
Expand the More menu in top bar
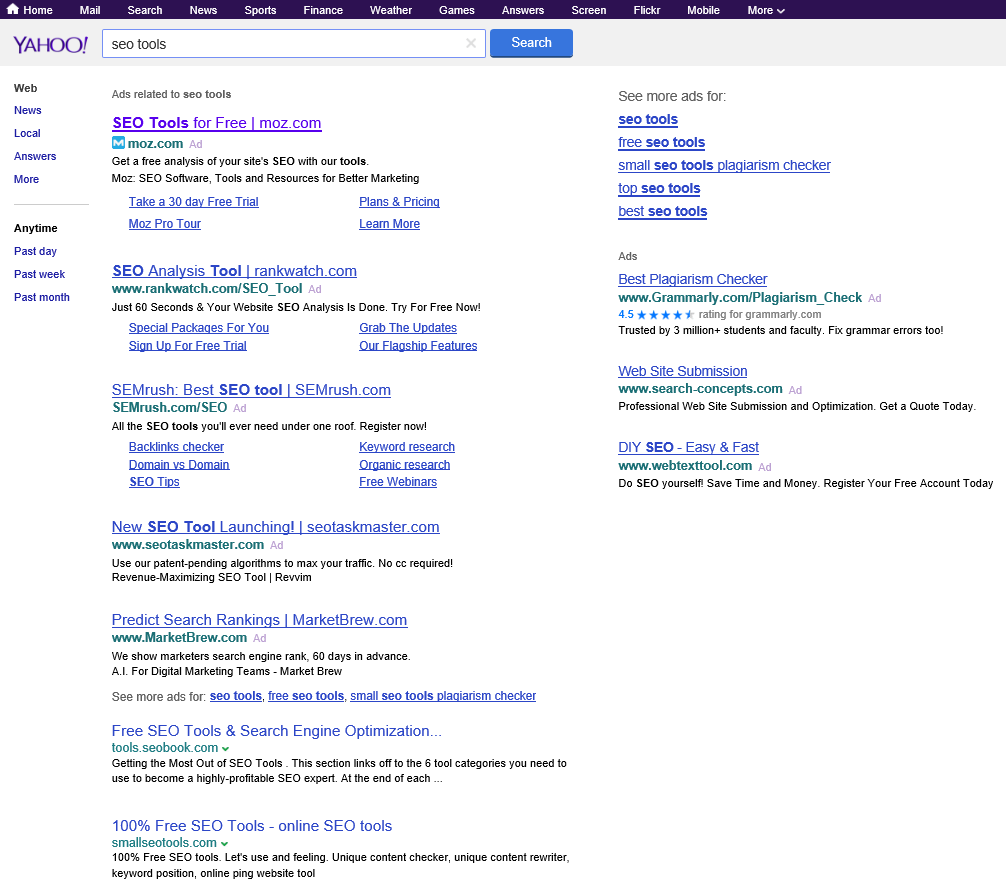click(765, 10)
